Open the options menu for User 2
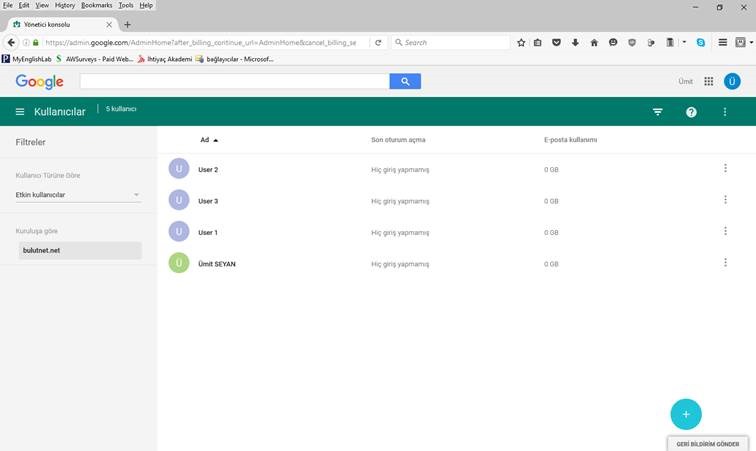 point(725,168)
